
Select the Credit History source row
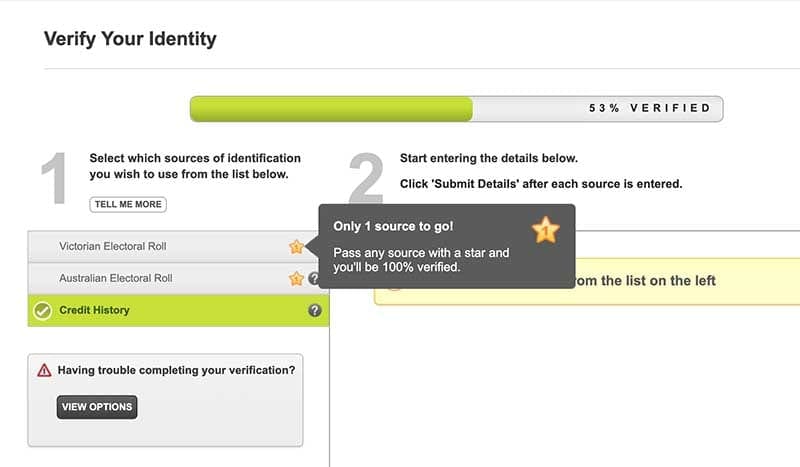(178, 310)
